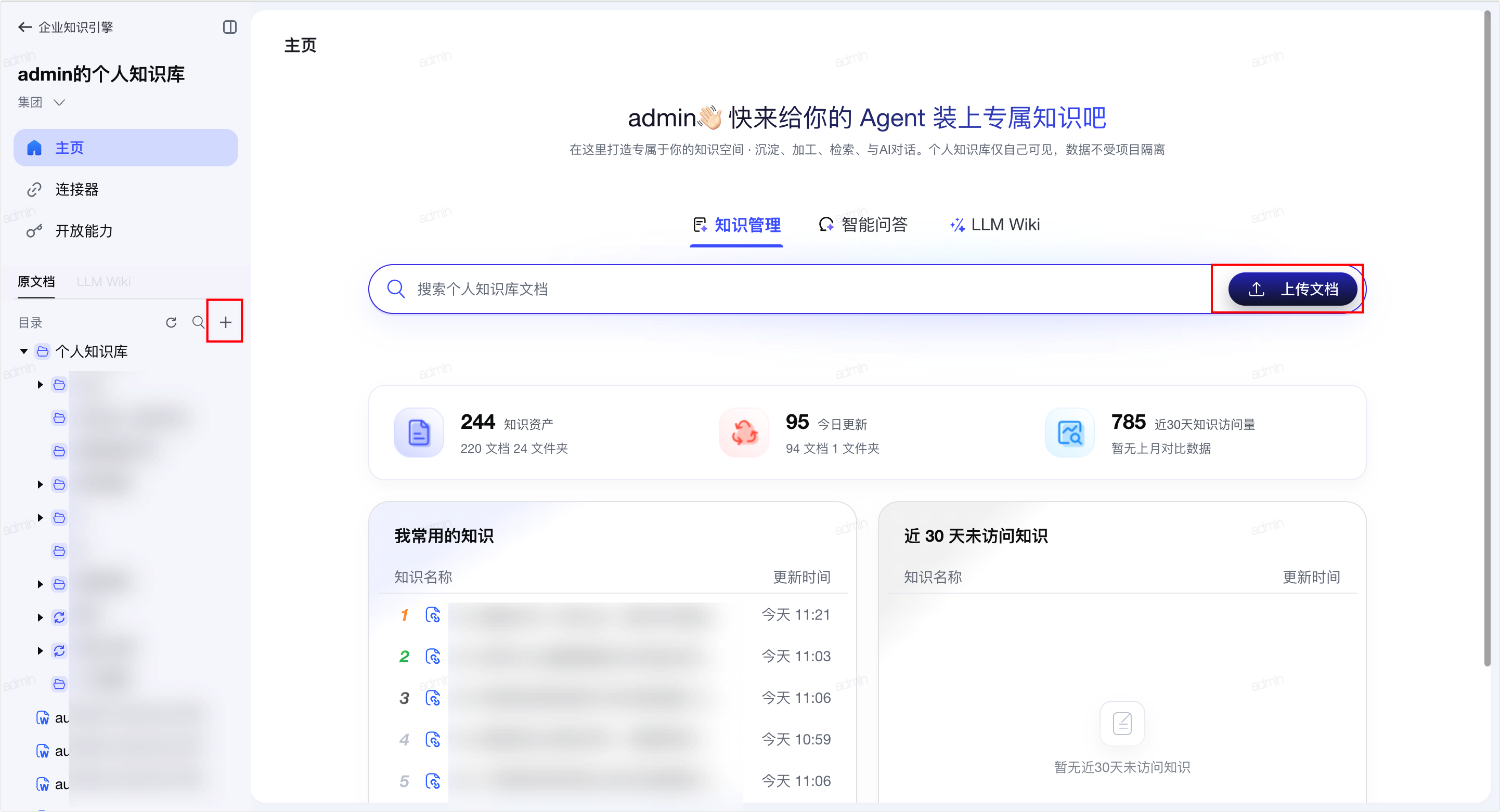Select the 智能问答 tab
This screenshot has height=812, width=1500.
[x=863, y=225]
